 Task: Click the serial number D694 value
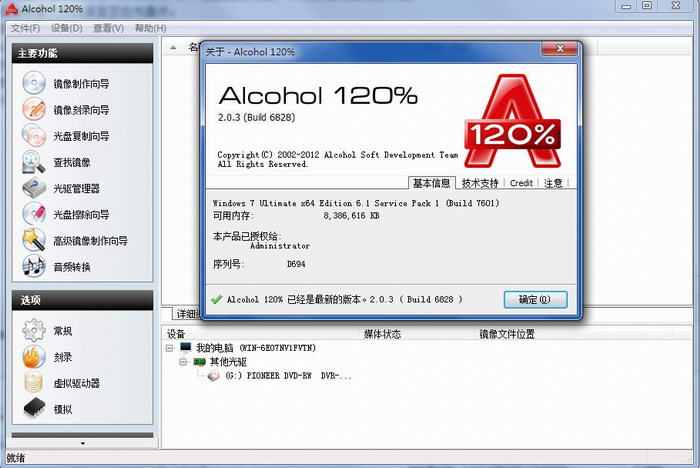pos(296,264)
